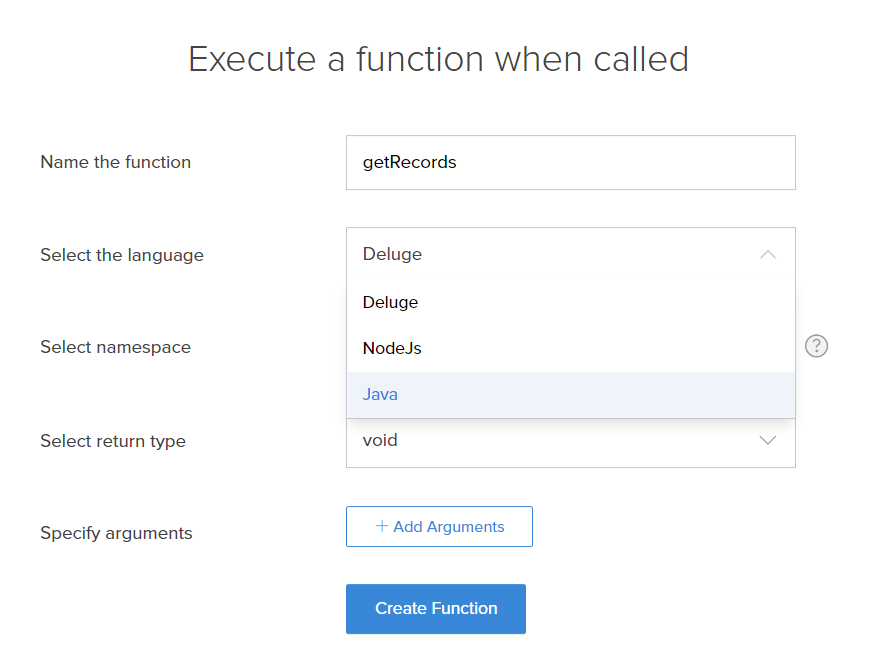Click the getRecords text in name field
The image size is (875, 655).
point(410,162)
